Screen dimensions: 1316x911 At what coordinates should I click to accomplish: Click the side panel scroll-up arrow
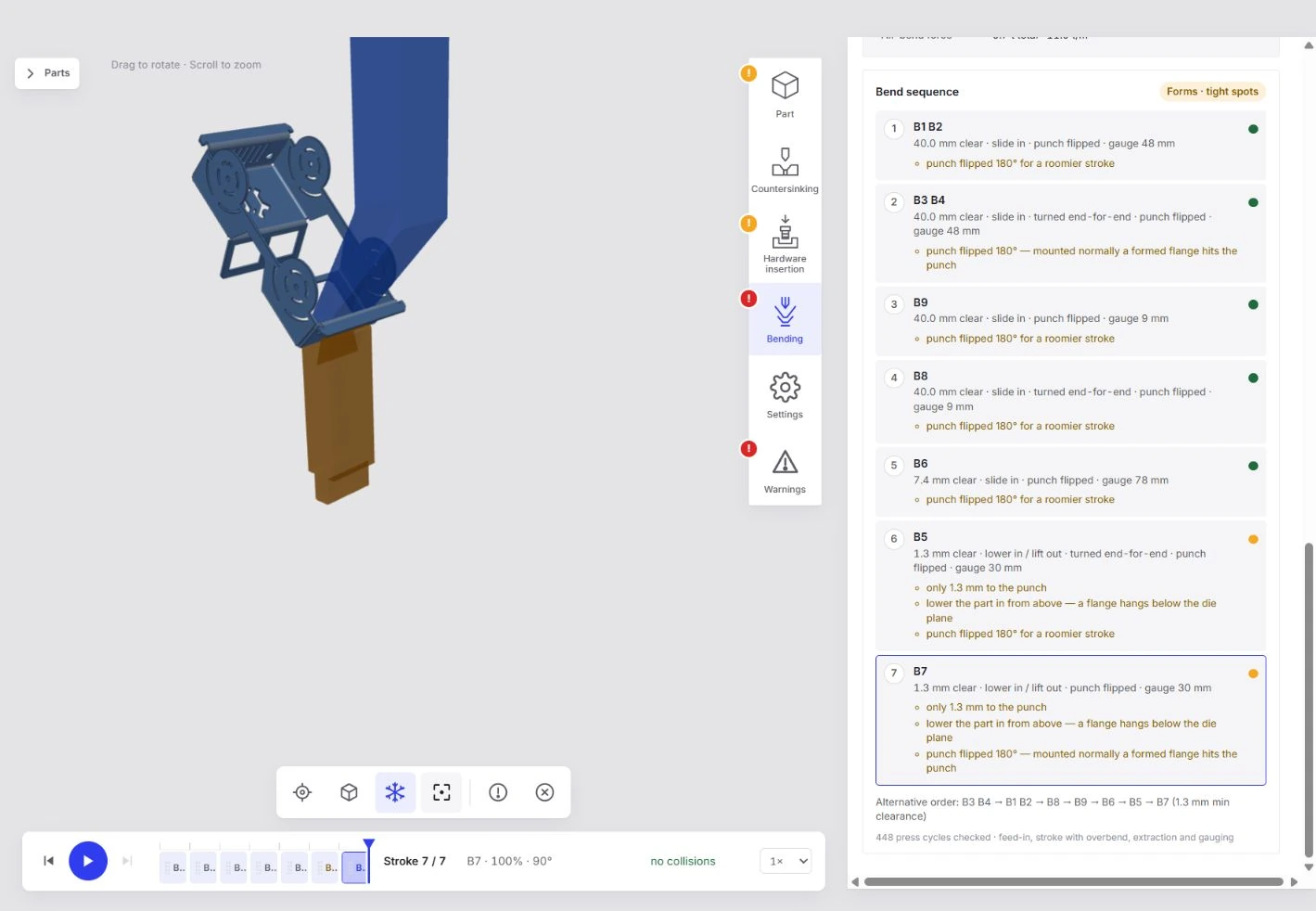1309,45
